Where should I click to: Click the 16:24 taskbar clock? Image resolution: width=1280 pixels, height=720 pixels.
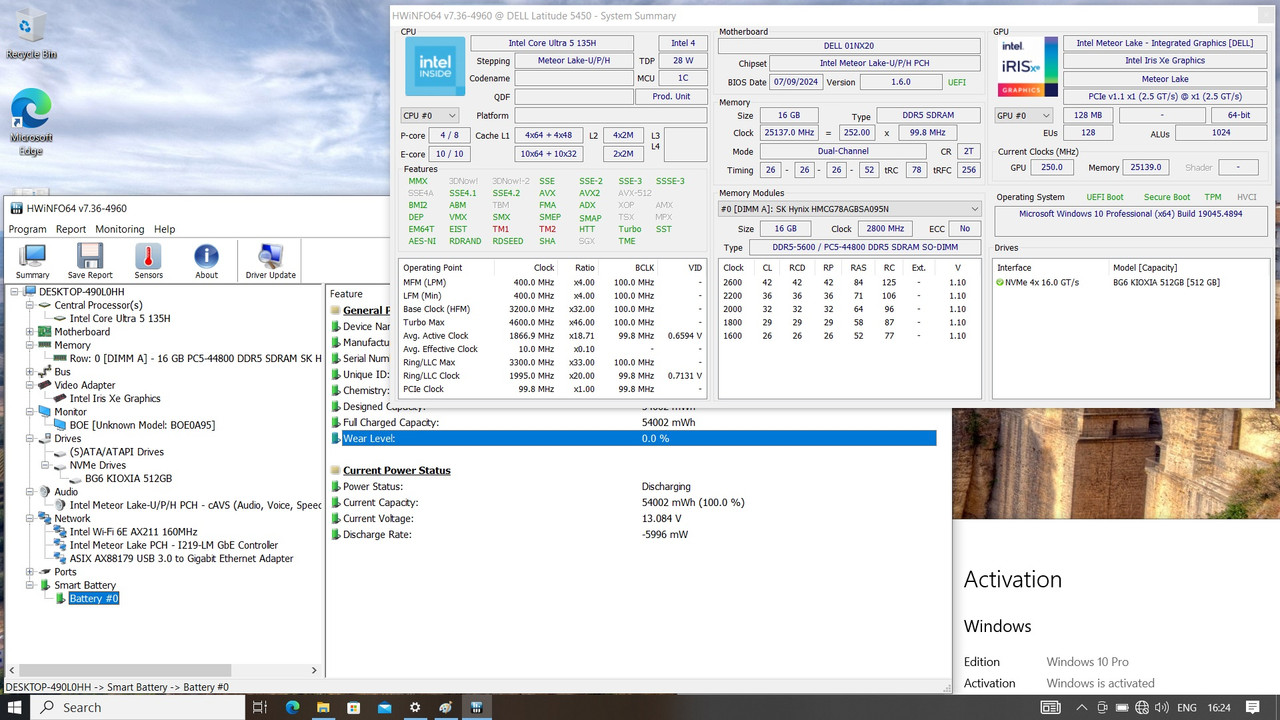point(1219,707)
